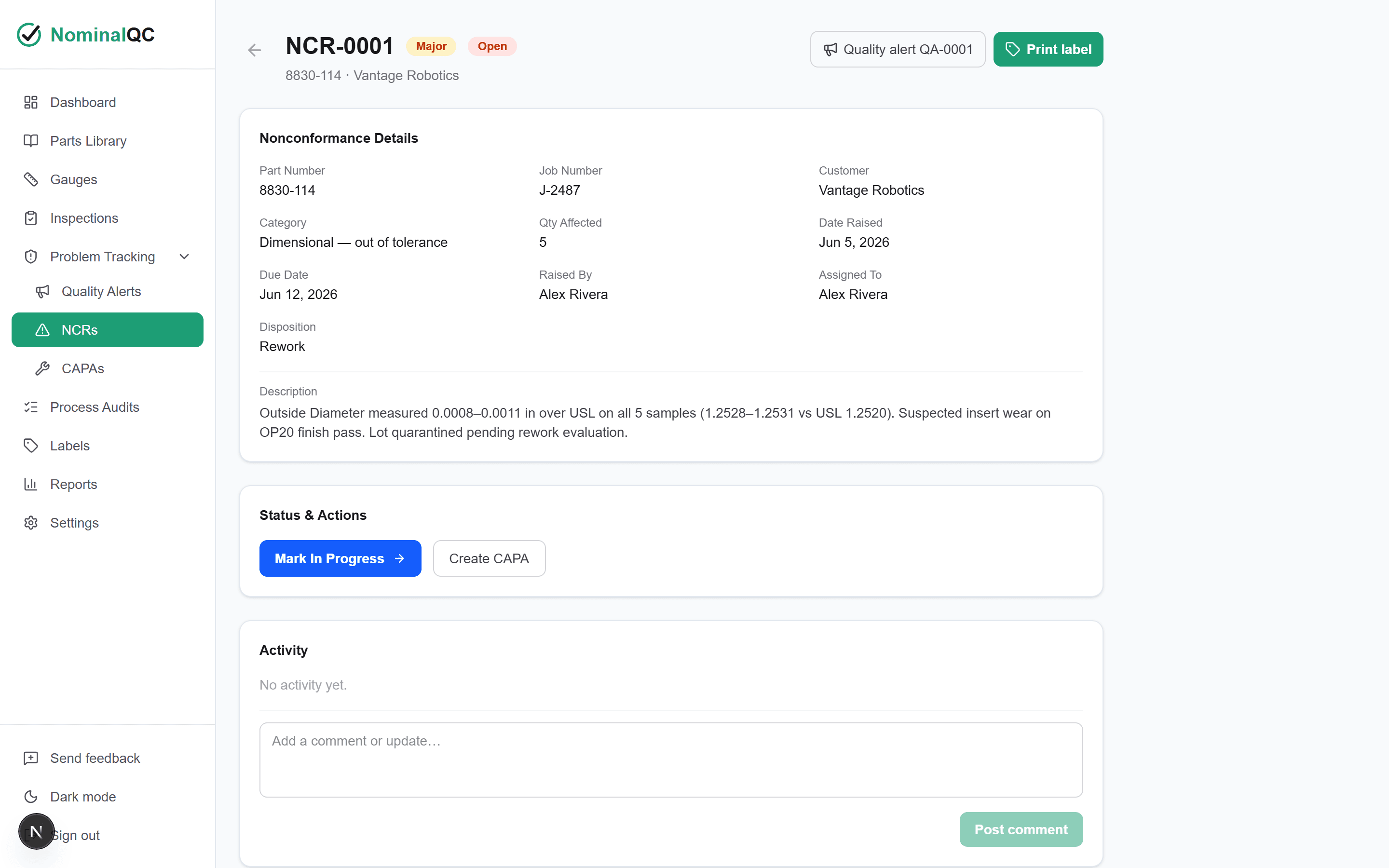Click the Dark mode moon icon
Screen dimensions: 1389x868
point(31,797)
